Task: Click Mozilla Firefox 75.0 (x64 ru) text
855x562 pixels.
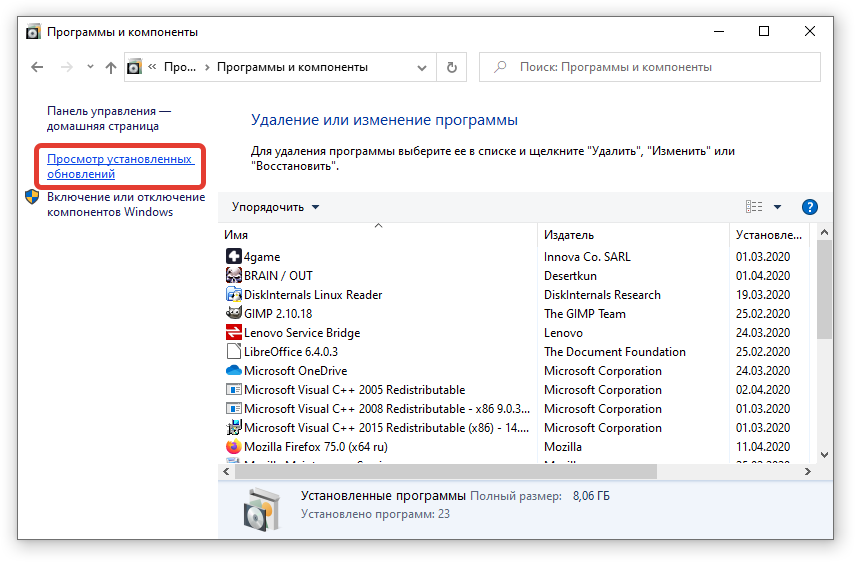Action: coord(316,446)
